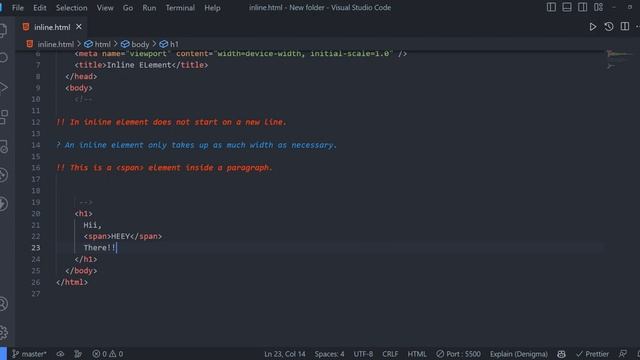The height and width of the screenshot is (360, 640).
Task: Click the feedback icon in status bar
Action: point(622,354)
